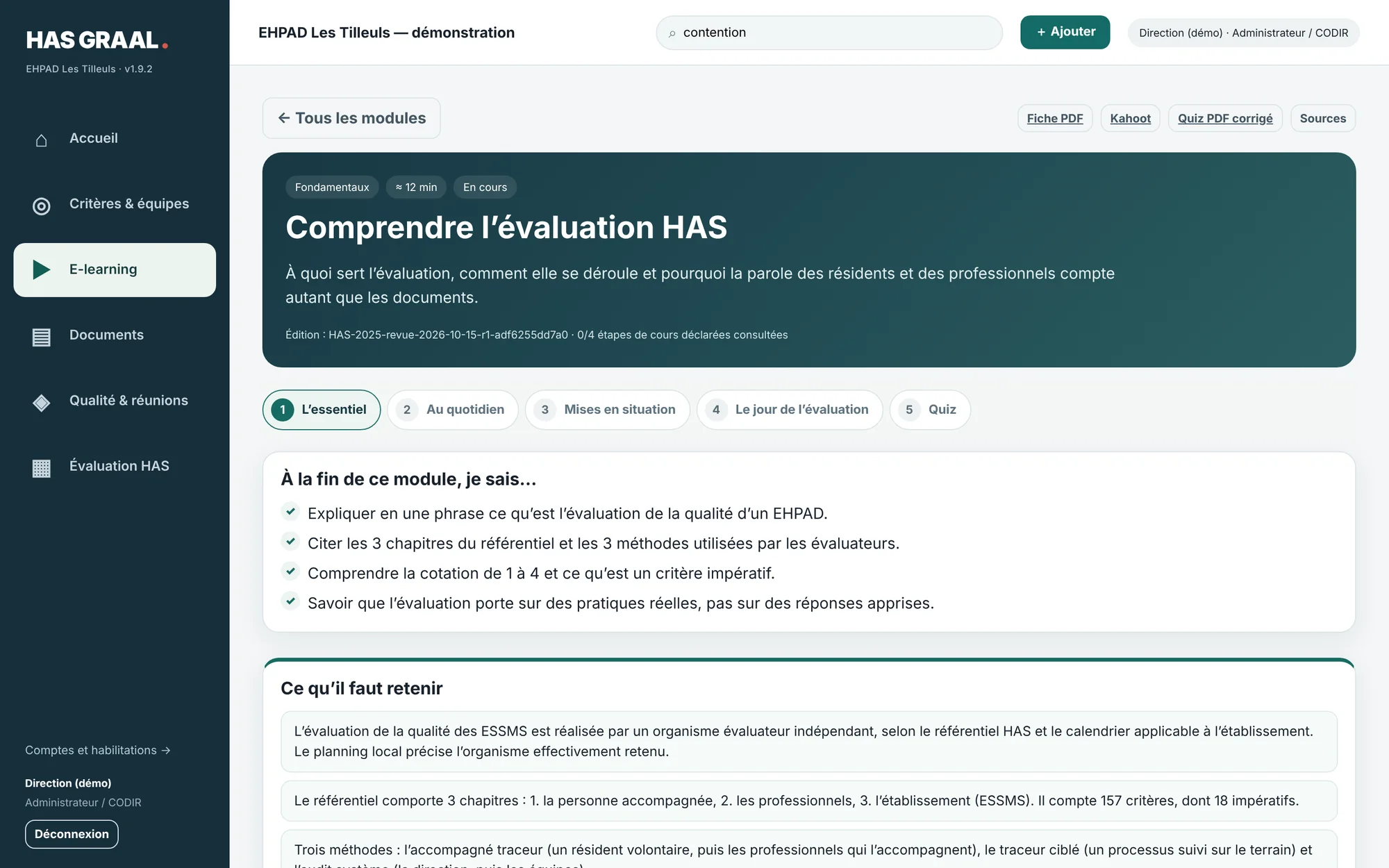Go to the Quiz step

[930, 410]
